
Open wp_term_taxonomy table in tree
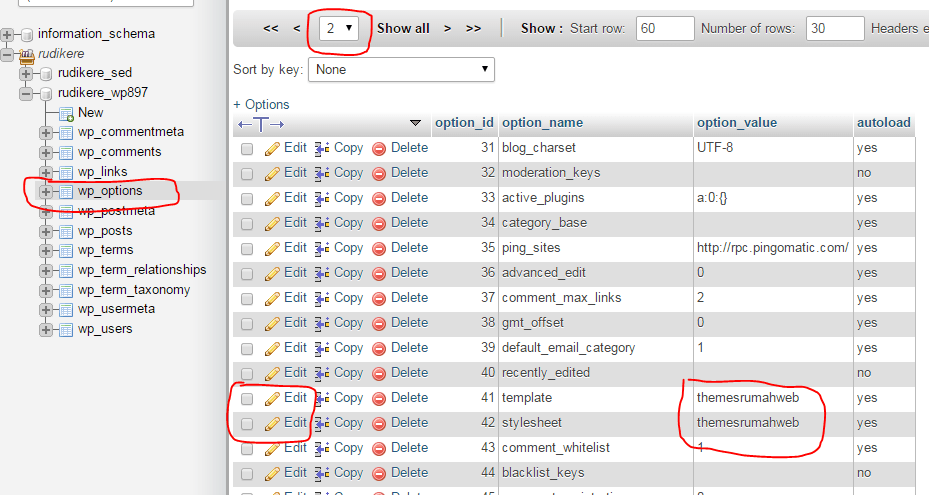pyautogui.click(x=134, y=290)
